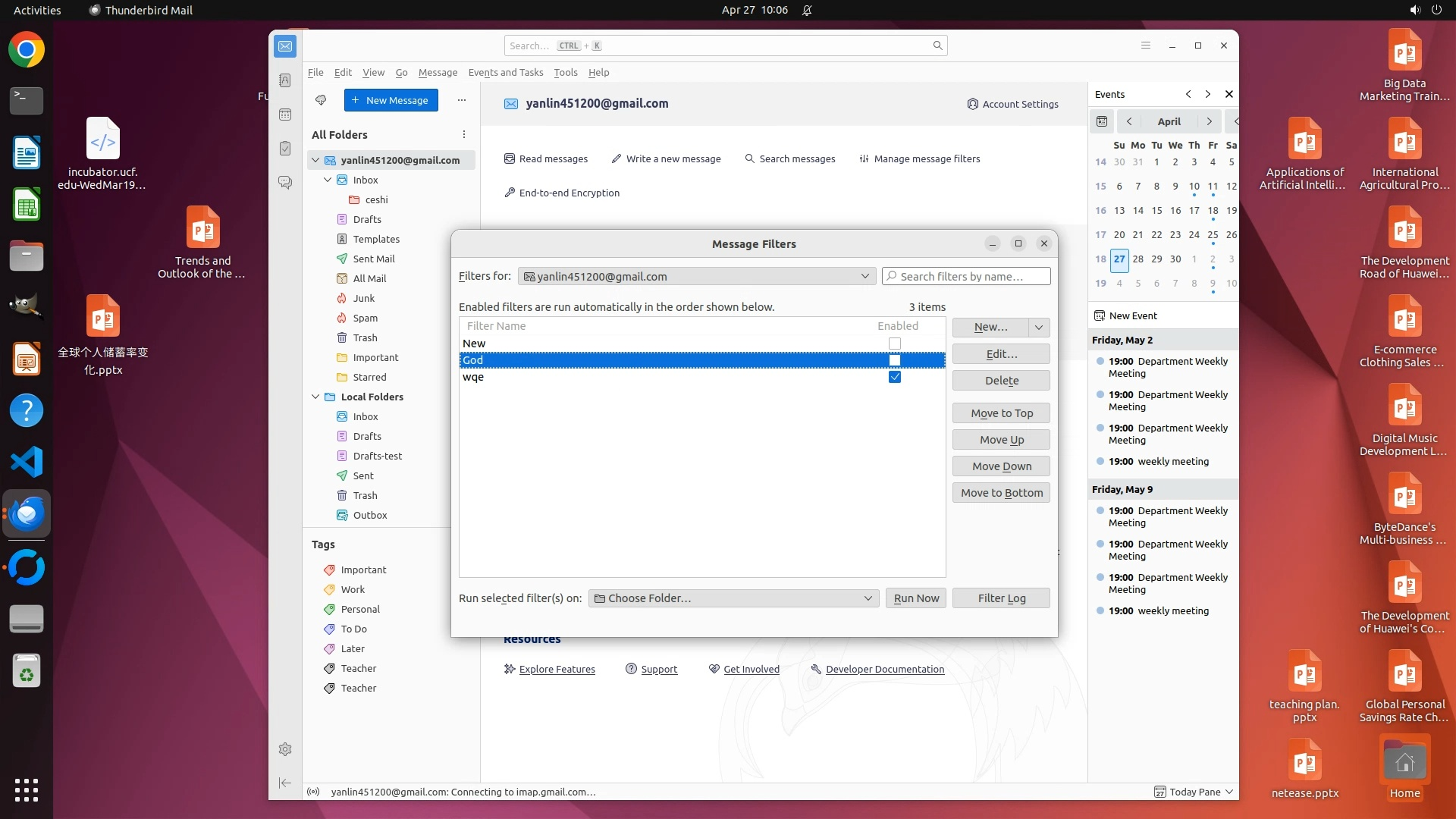Open the 'Filters for' account dropdown
This screenshot has width=1456, height=819.
[x=696, y=276]
